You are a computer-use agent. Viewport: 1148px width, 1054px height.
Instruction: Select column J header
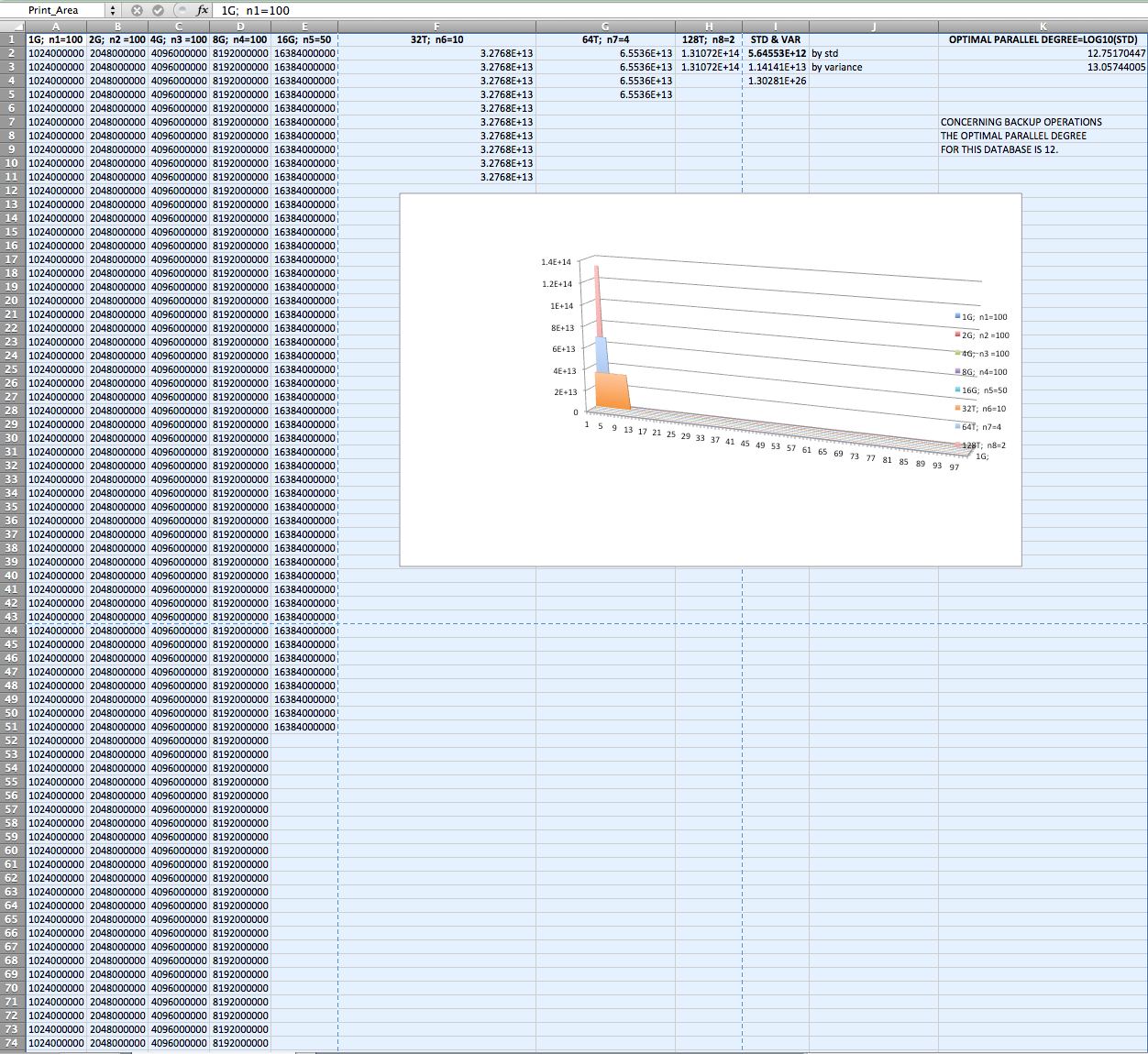[x=874, y=27]
